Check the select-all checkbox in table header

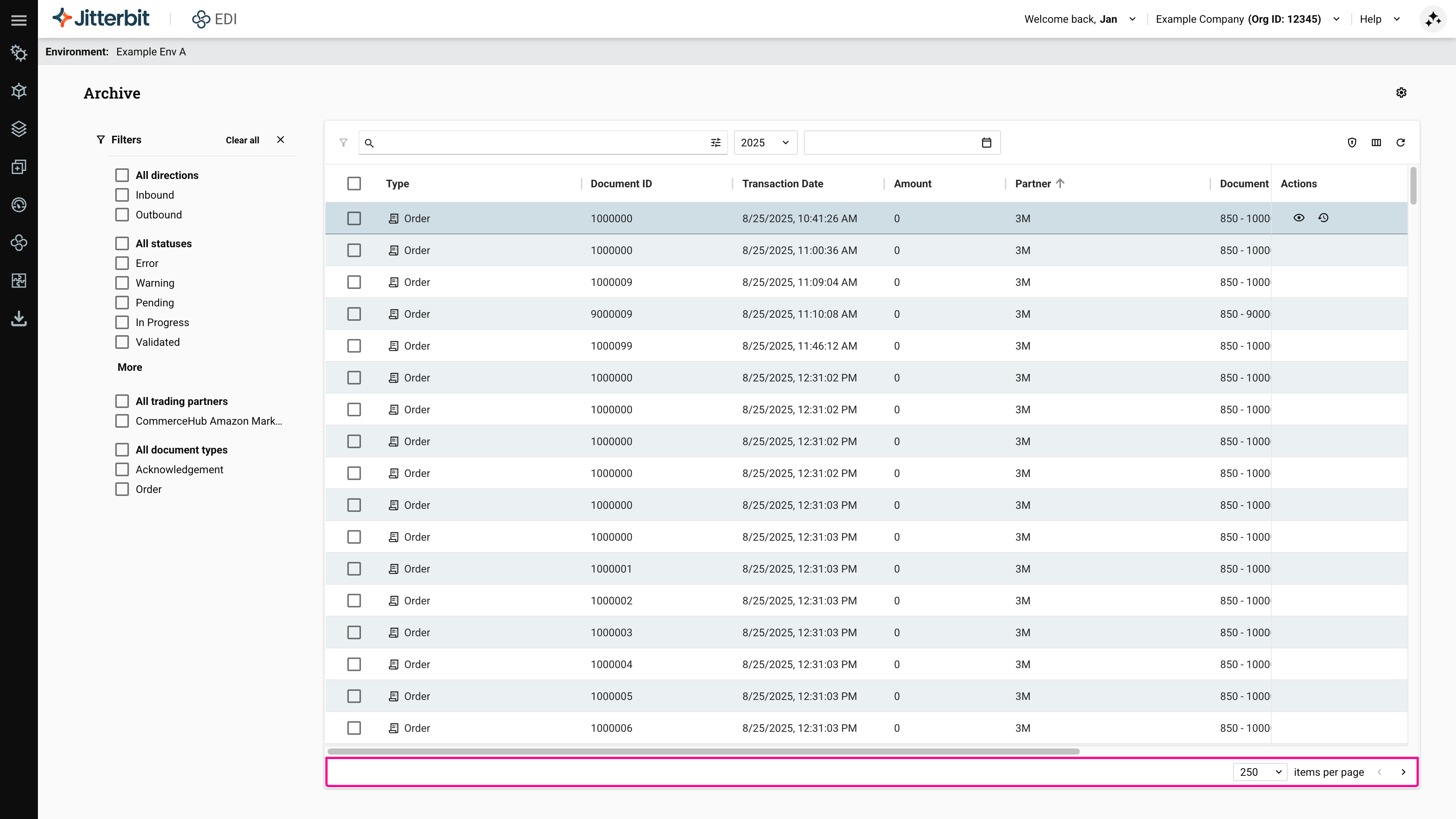[354, 184]
